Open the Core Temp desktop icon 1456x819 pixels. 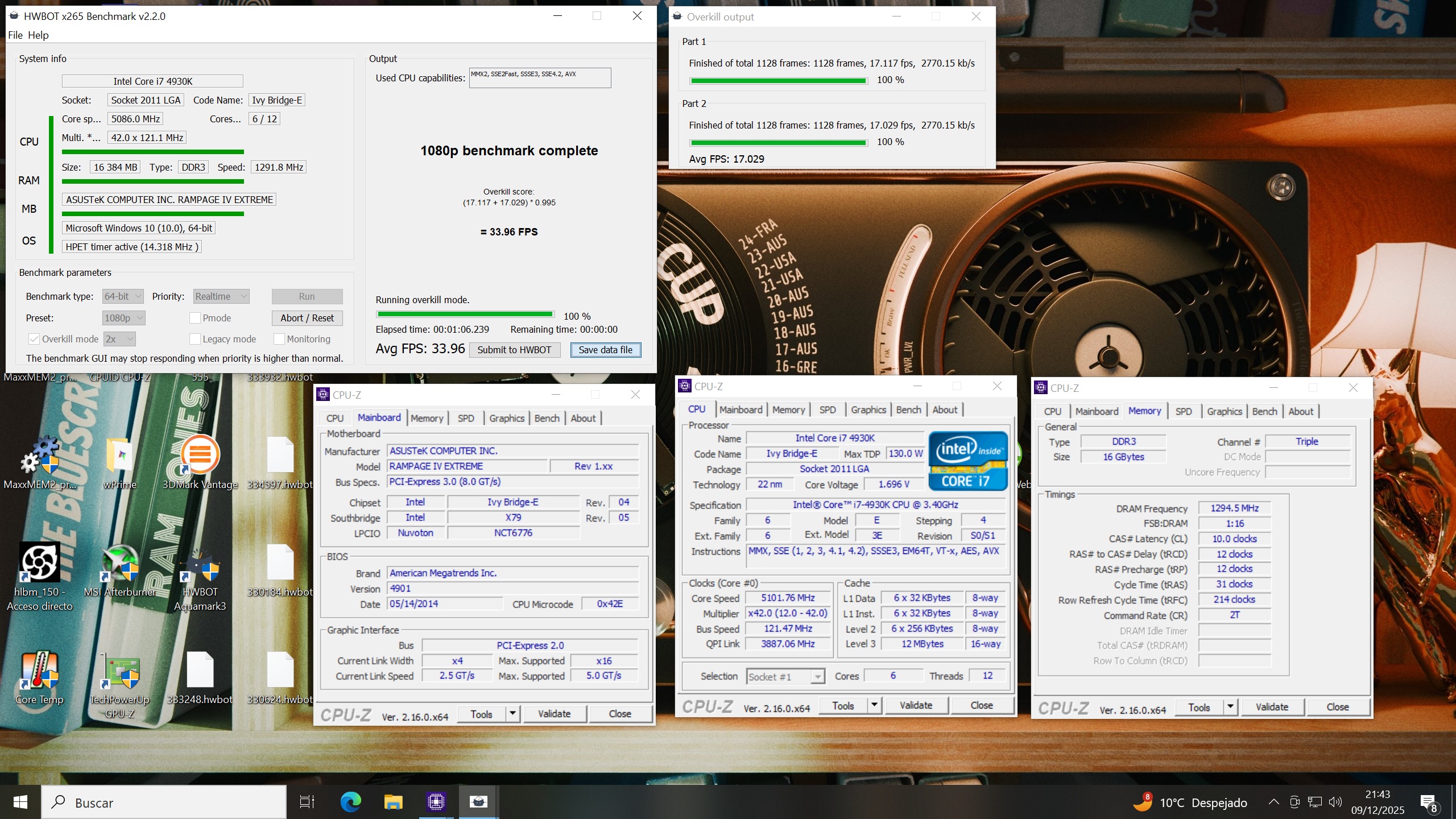[x=40, y=671]
